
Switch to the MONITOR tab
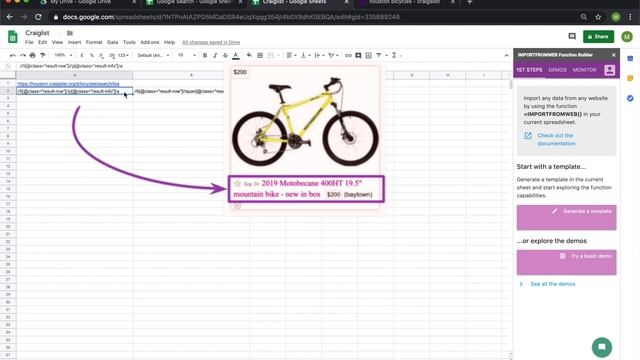click(584, 70)
